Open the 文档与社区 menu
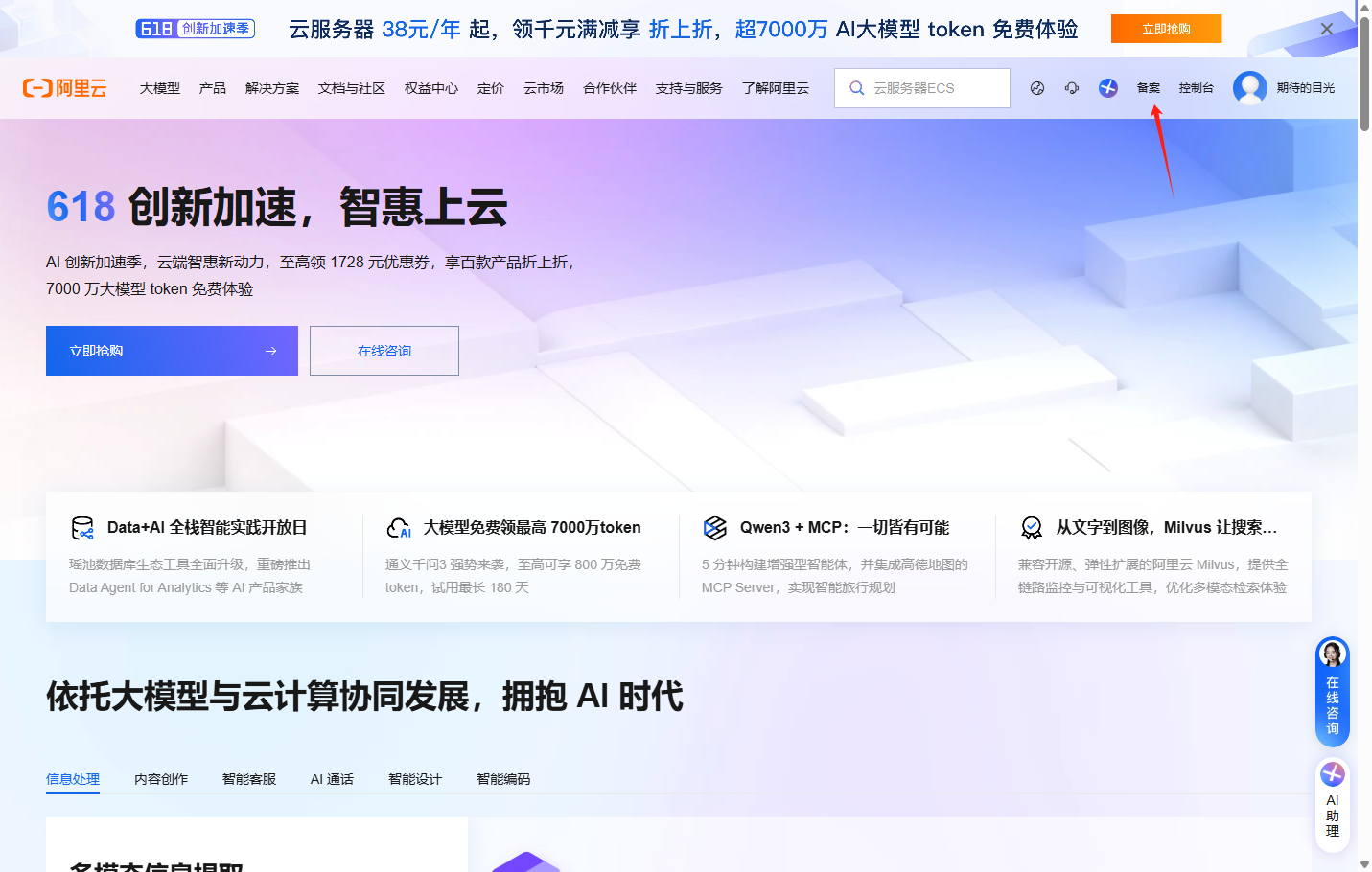The width and height of the screenshot is (1372, 872). tap(352, 88)
